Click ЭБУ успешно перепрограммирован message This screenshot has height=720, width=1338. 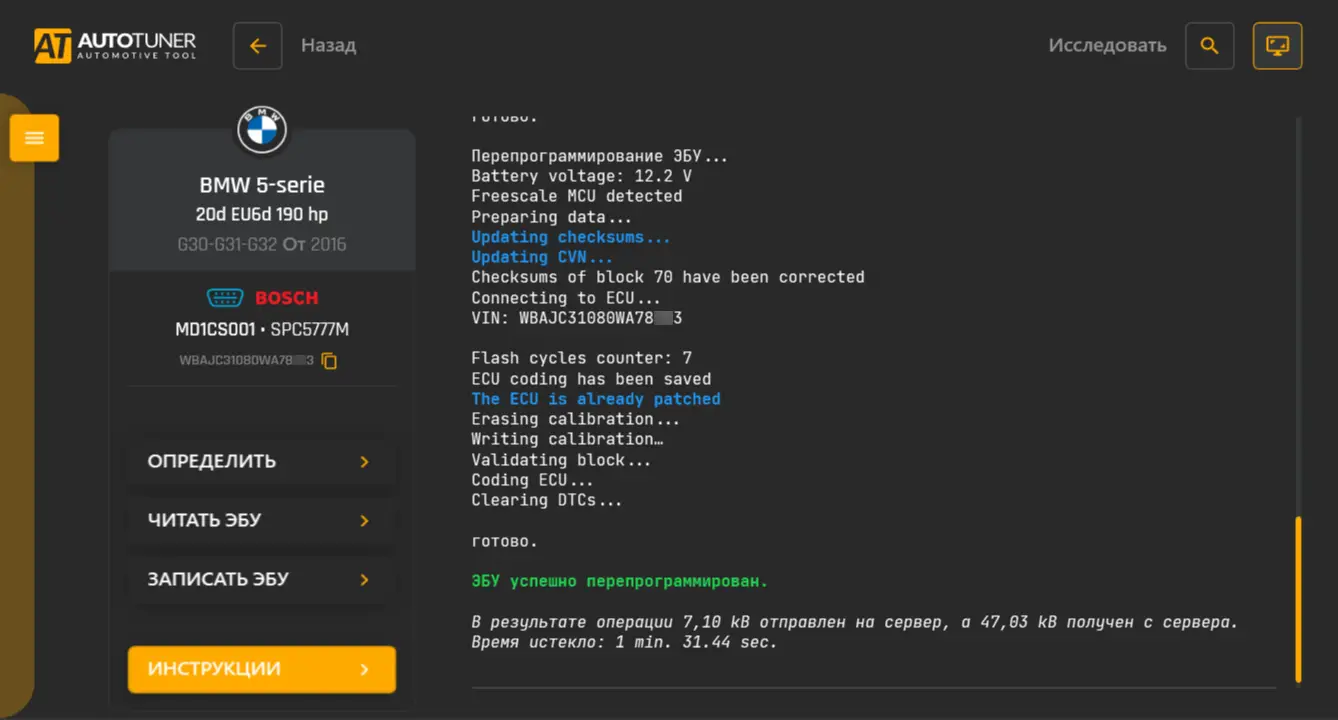(x=620, y=581)
